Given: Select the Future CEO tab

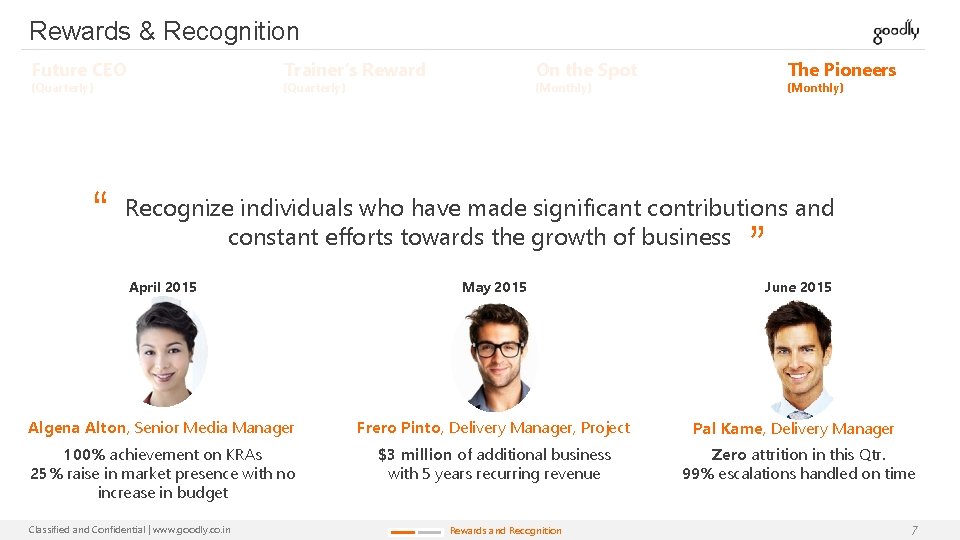Looking at the screenshot, I should pos(79,70).
